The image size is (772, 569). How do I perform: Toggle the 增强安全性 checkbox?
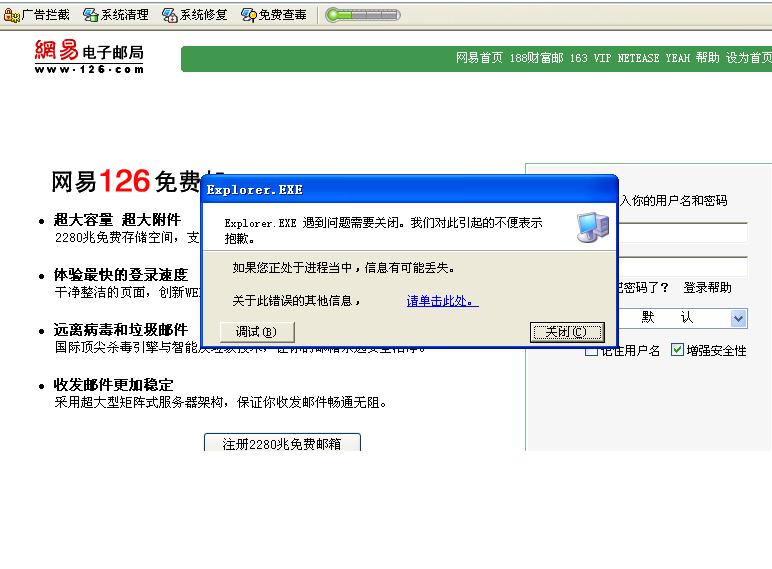pos(677,350)
